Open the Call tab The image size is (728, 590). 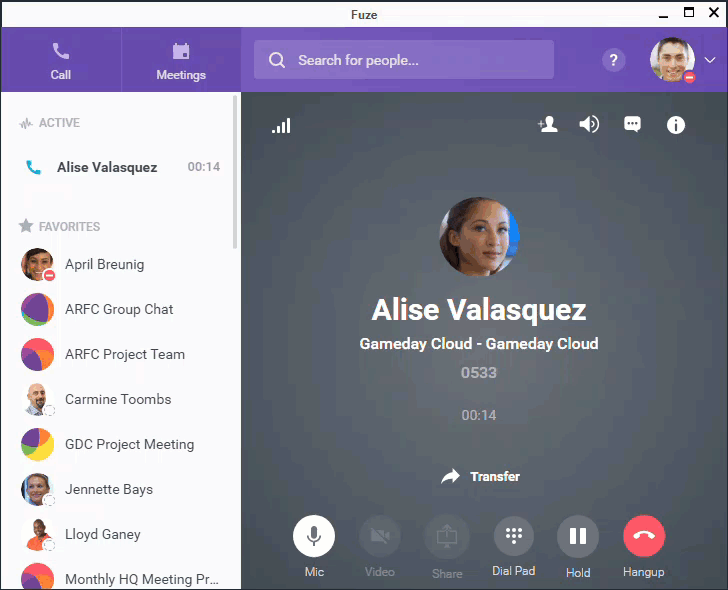(61, 60)
